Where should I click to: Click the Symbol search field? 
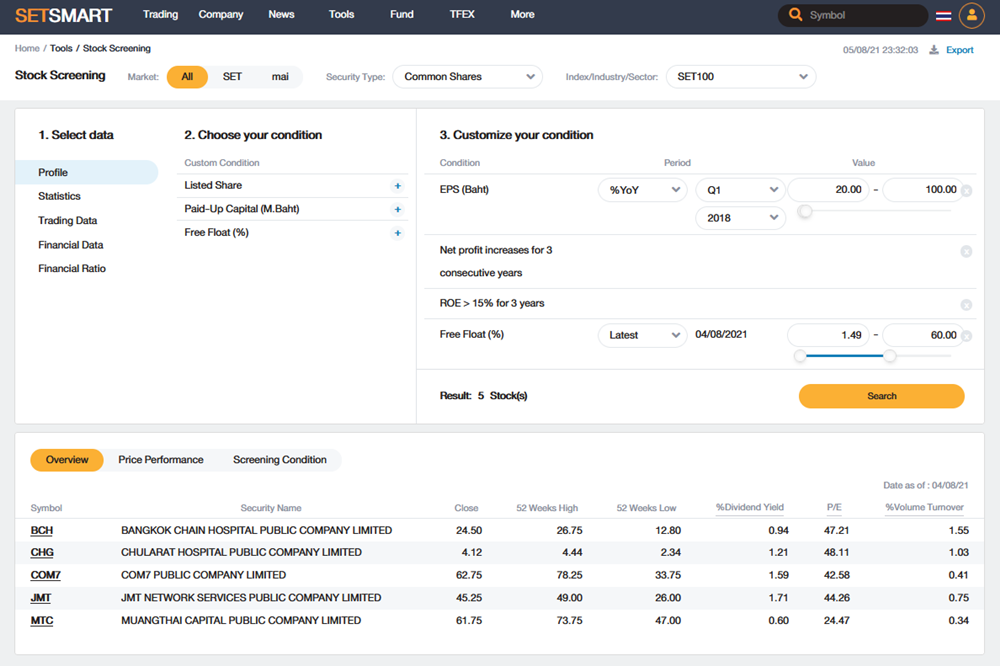(853, 15)
